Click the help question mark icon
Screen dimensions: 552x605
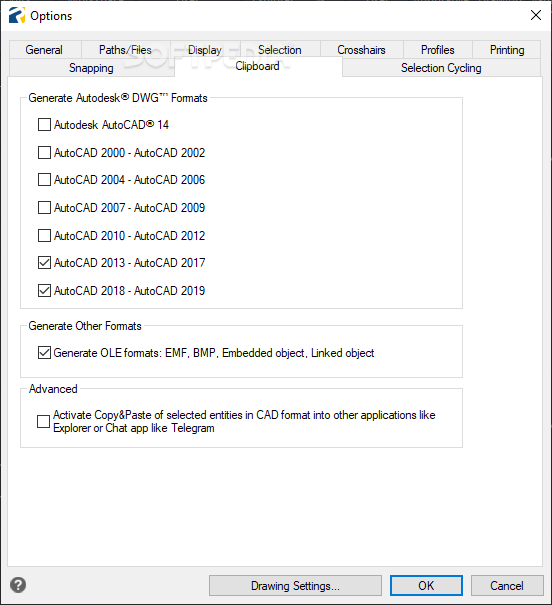(18, 585)
